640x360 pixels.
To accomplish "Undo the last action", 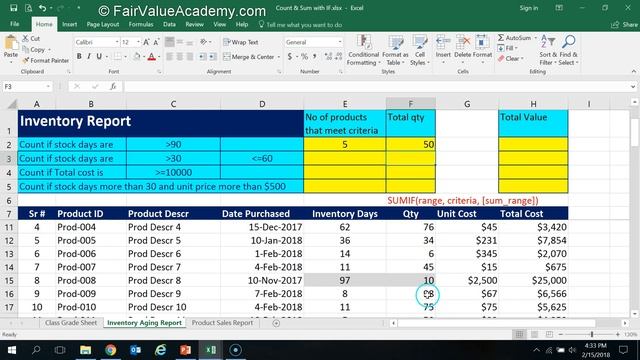I will pyautogui.click(x=42, y=8).
